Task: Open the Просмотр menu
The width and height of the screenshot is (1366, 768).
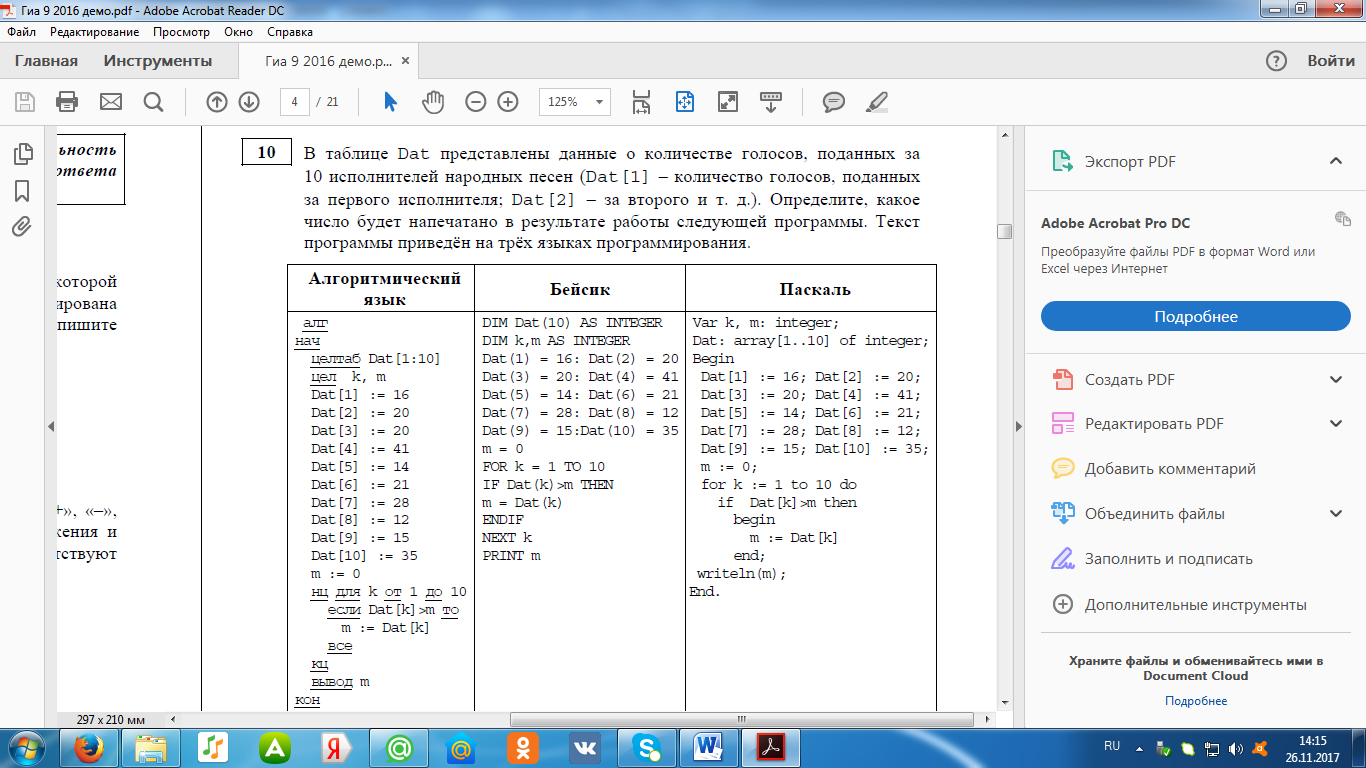Action: click(x=181, y=32)
